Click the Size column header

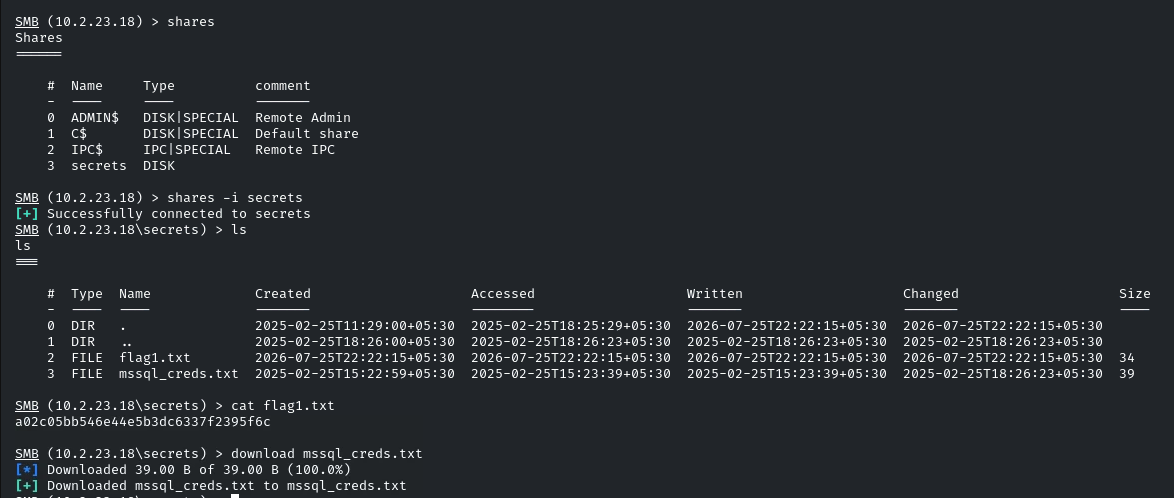(1135, 294)
